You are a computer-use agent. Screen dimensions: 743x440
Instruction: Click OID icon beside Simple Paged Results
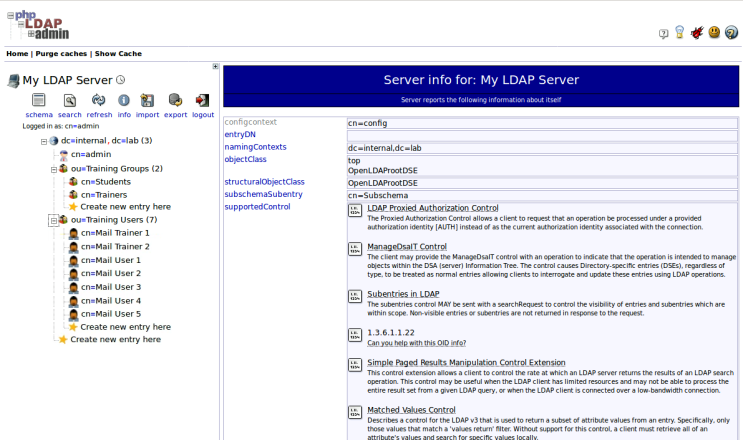(355, 365)
